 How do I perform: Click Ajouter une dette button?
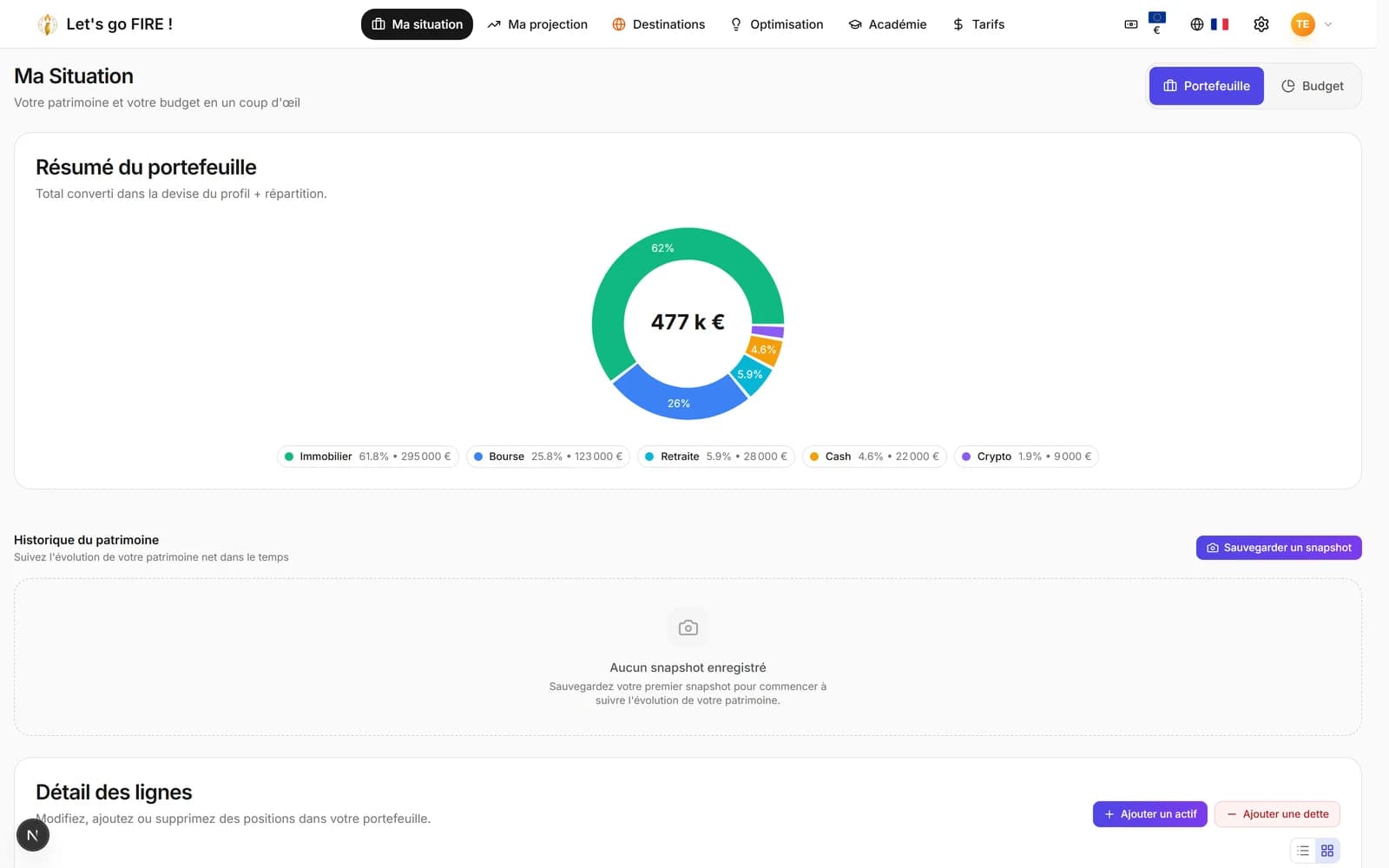[1277, 814]
